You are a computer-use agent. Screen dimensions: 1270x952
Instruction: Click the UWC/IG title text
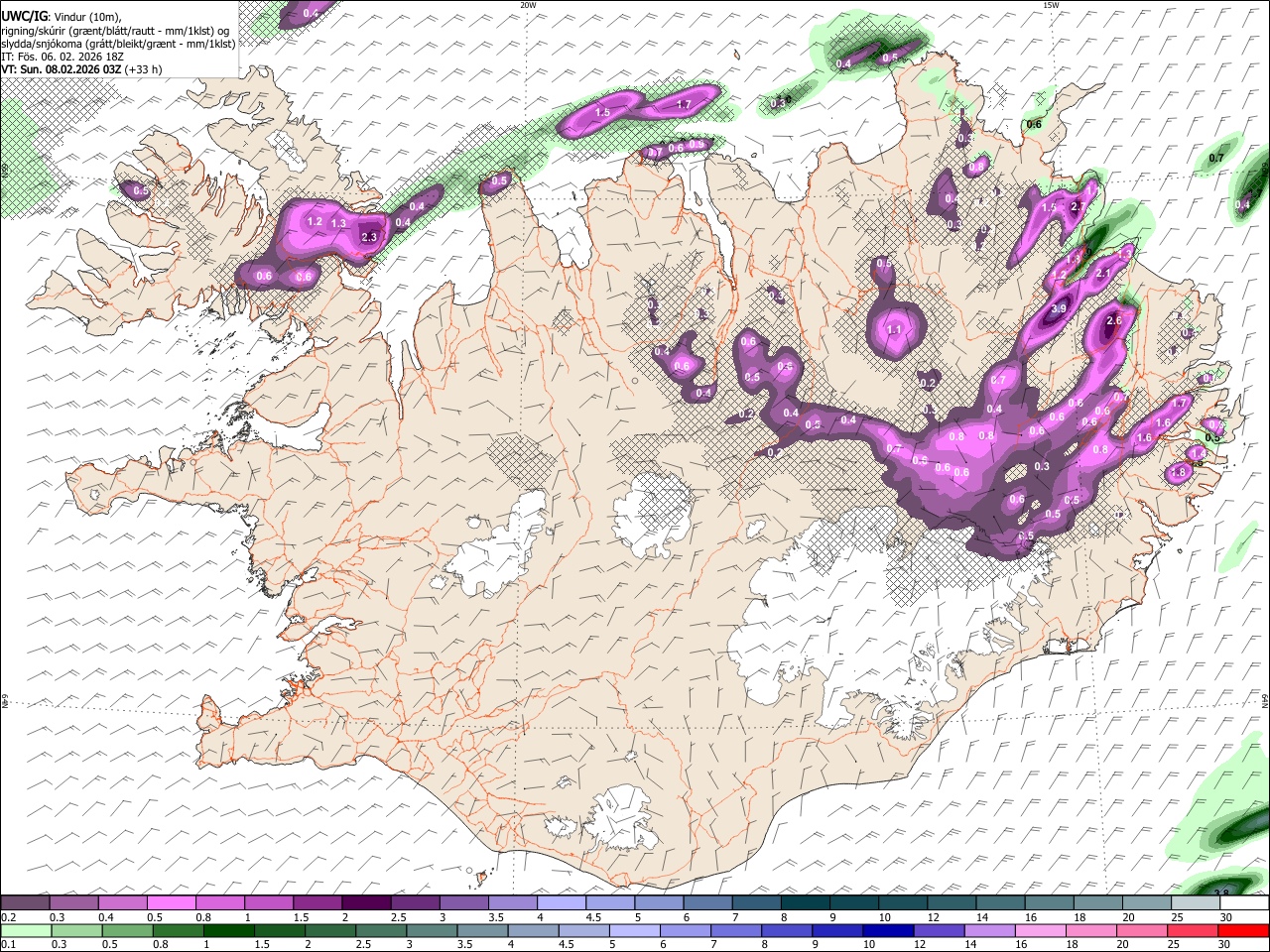(23, 16)
